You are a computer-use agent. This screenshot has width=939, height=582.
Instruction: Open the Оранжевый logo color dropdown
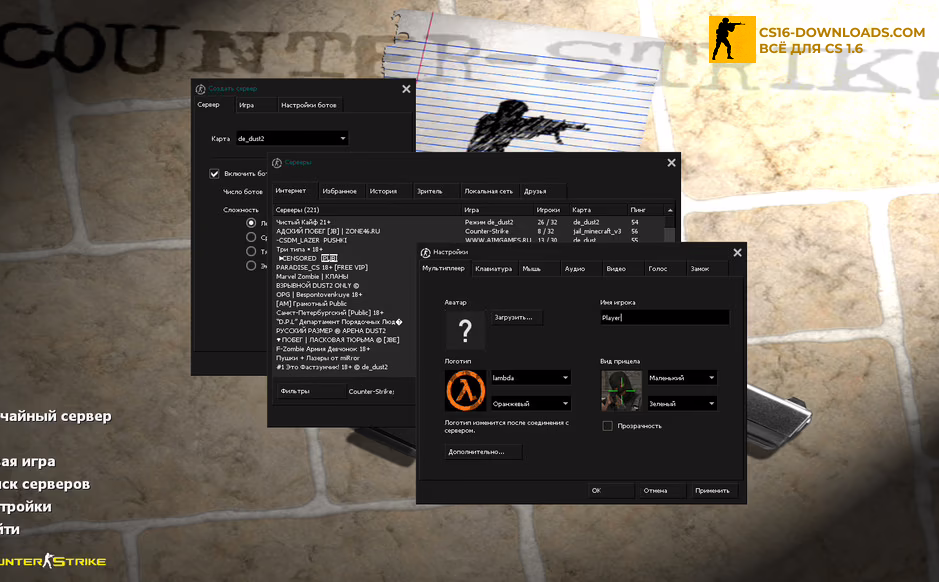(x=531, y=404)
